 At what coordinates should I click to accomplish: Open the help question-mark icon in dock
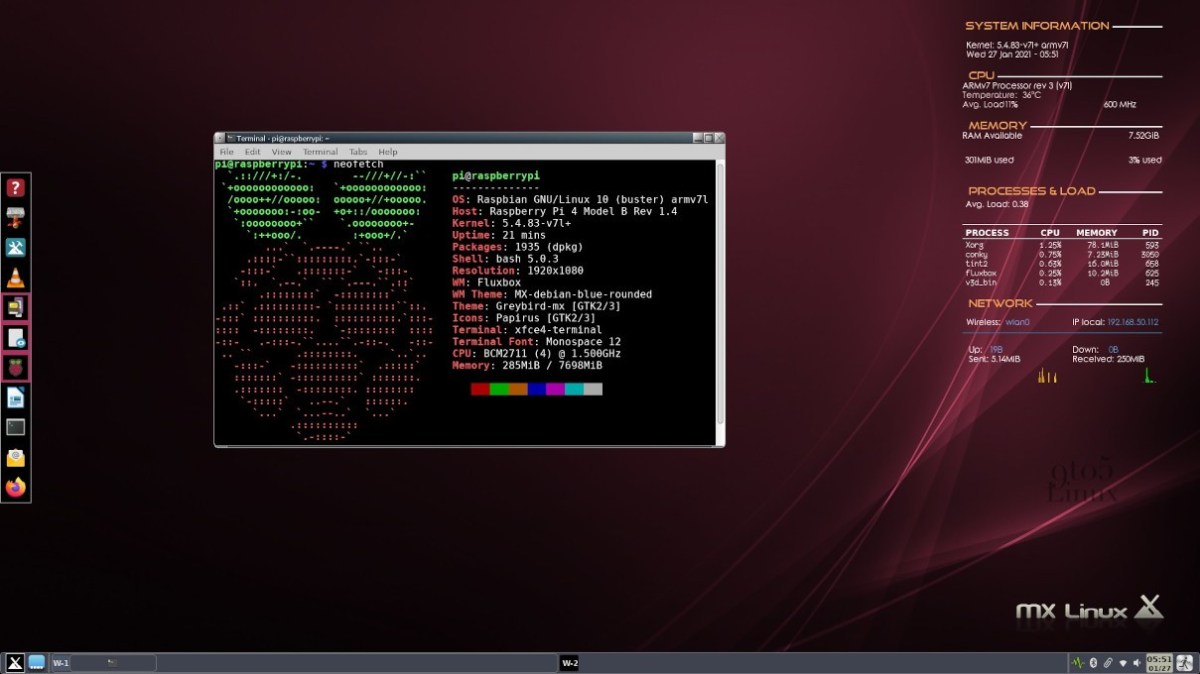pyautogui.click(x=17, y=188)
